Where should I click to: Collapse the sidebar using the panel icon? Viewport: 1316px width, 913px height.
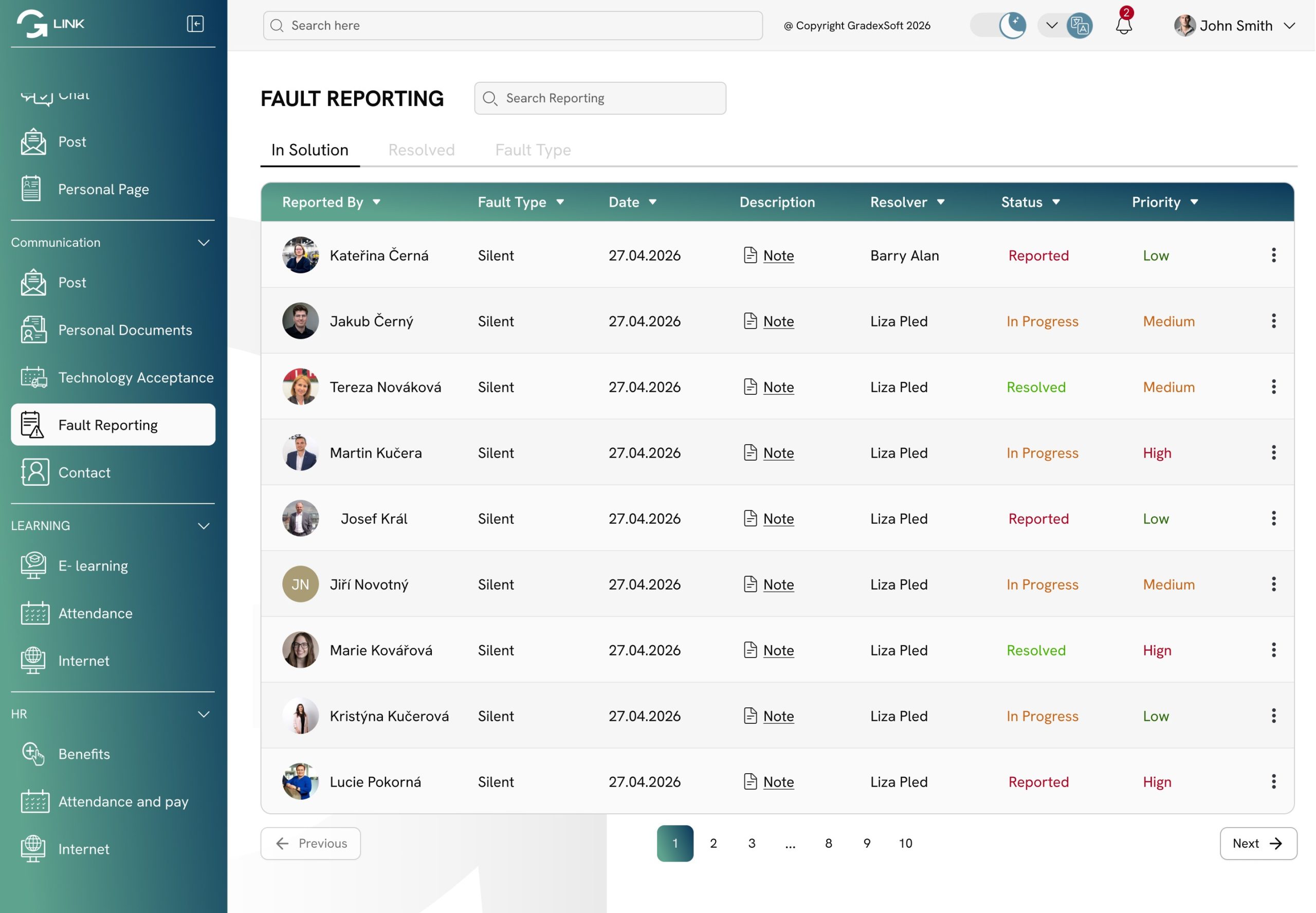(195, 24)
